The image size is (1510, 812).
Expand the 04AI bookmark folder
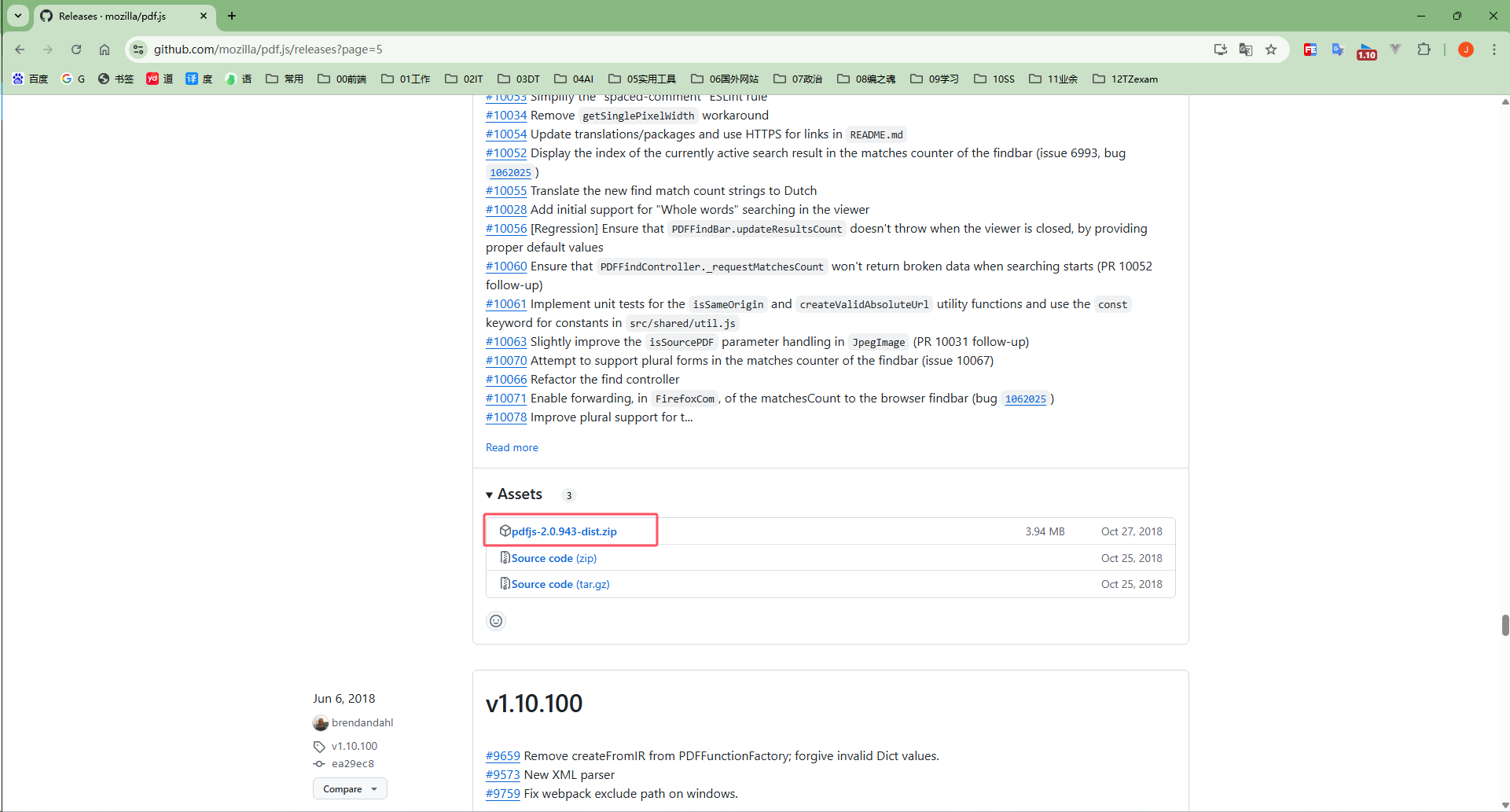(574, 79)
